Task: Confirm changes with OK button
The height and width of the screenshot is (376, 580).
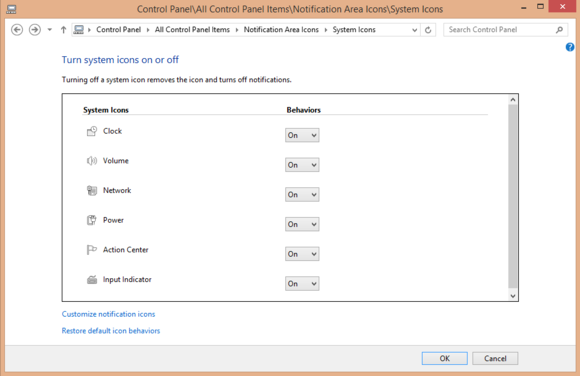Action: click(445, 358)
